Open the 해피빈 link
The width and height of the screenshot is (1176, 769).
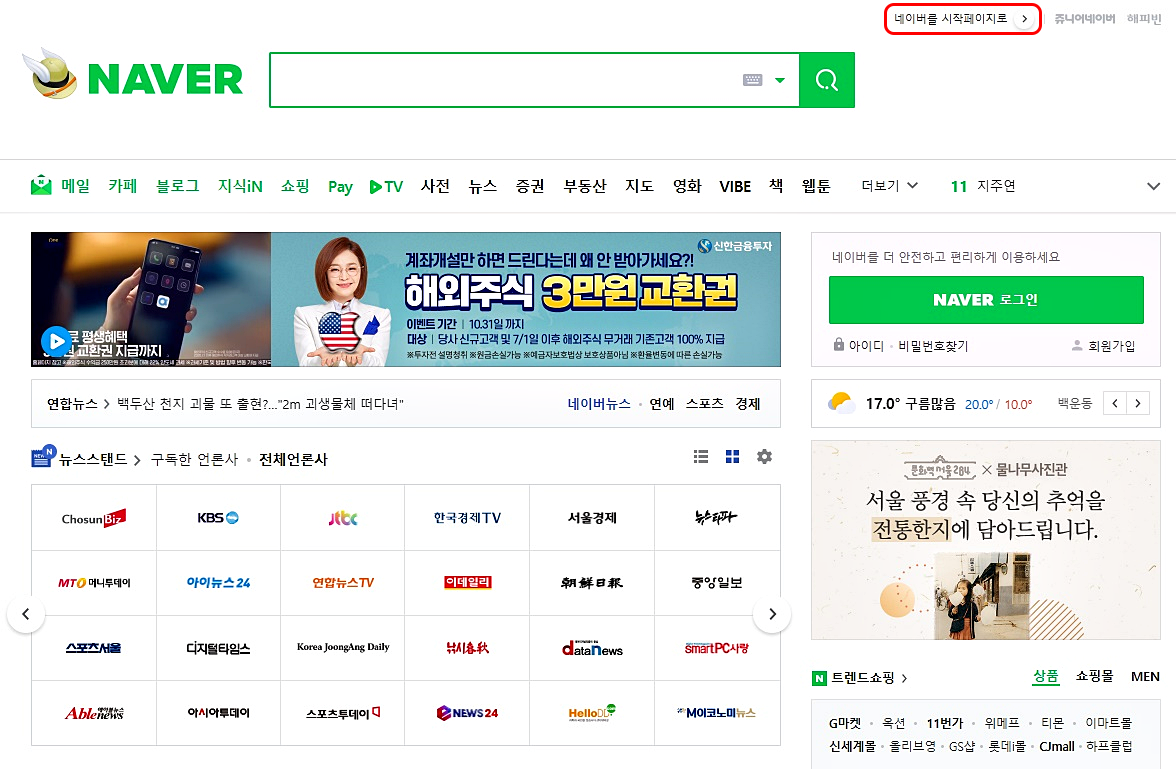pyautogui.click(x=1144, y=19)
